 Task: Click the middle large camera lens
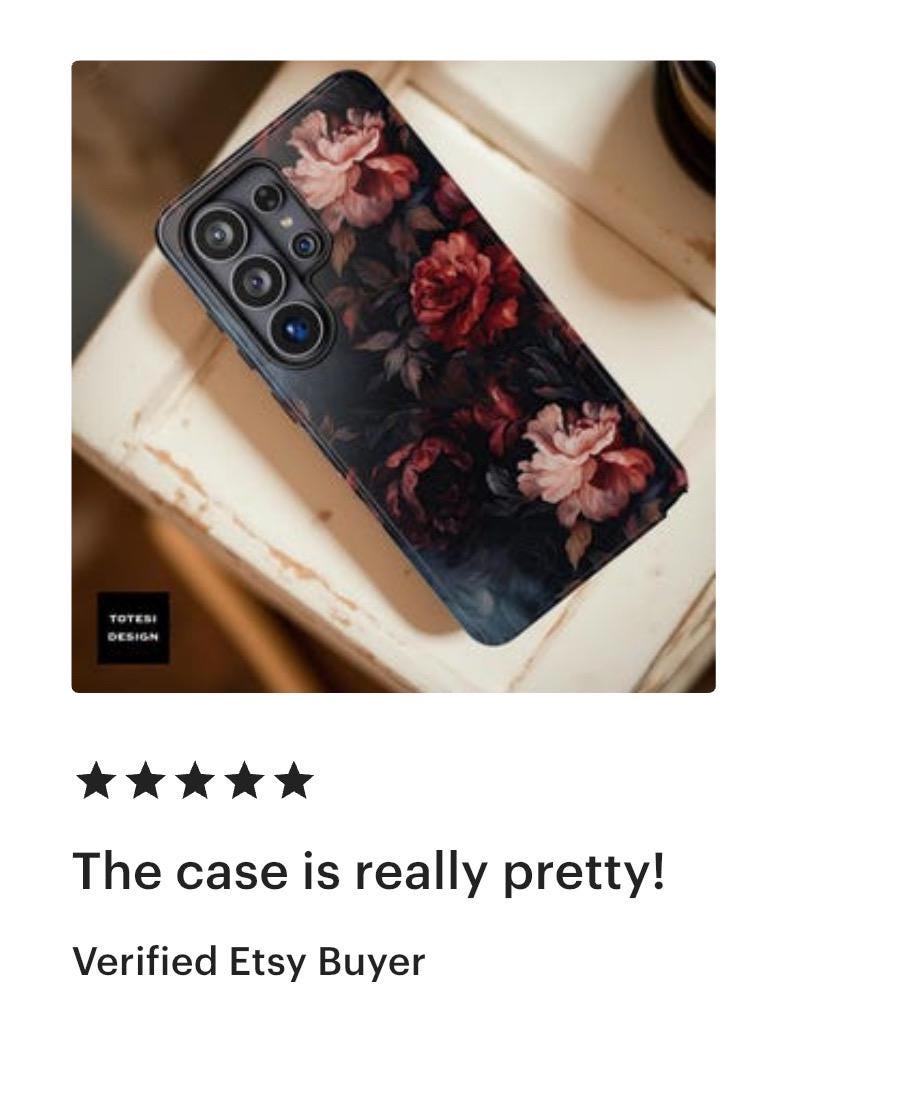coord(257,281)
